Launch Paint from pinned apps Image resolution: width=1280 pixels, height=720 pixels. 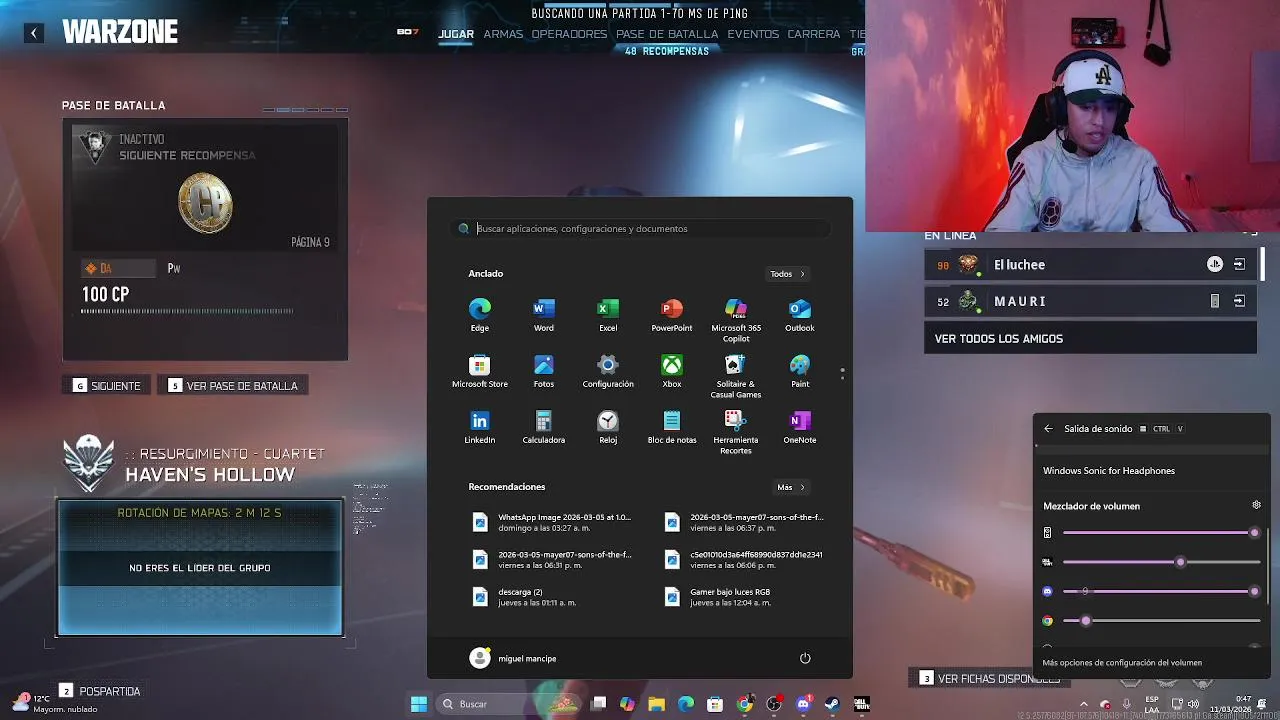pos(800,371)
